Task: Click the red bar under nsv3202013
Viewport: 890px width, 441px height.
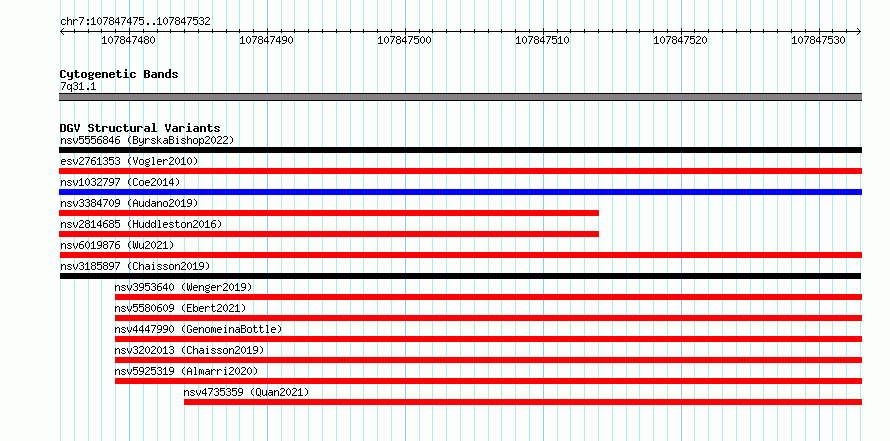Action: click(488, 360)
